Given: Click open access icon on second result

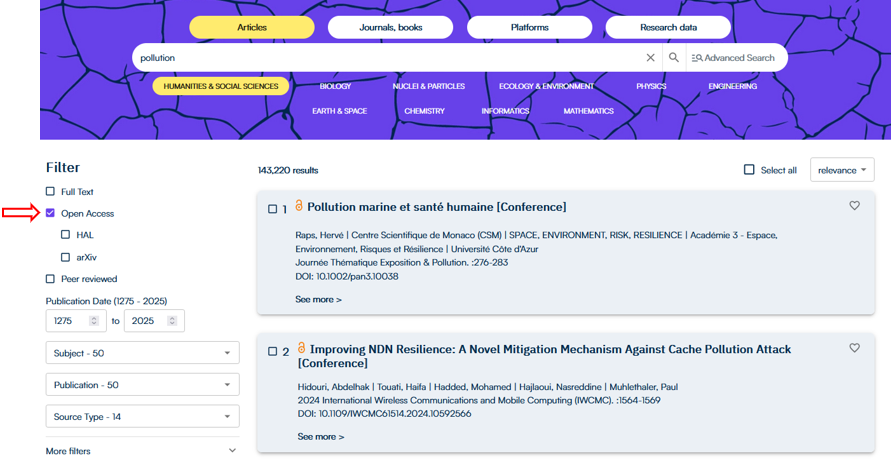Looking at the screenshot, I should coord(301,348).
